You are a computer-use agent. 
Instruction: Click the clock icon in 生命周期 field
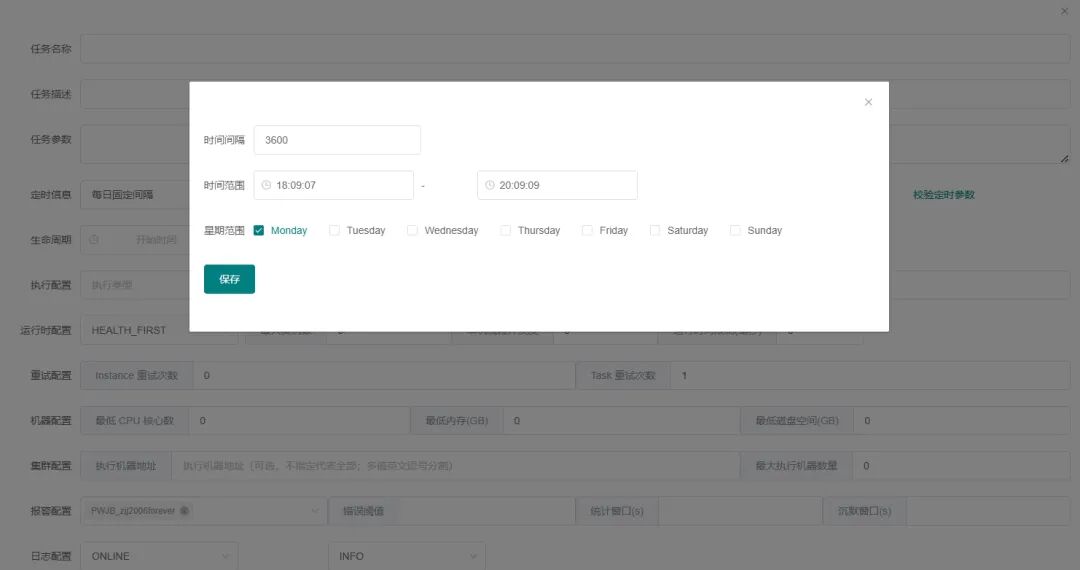pos(94,240)
